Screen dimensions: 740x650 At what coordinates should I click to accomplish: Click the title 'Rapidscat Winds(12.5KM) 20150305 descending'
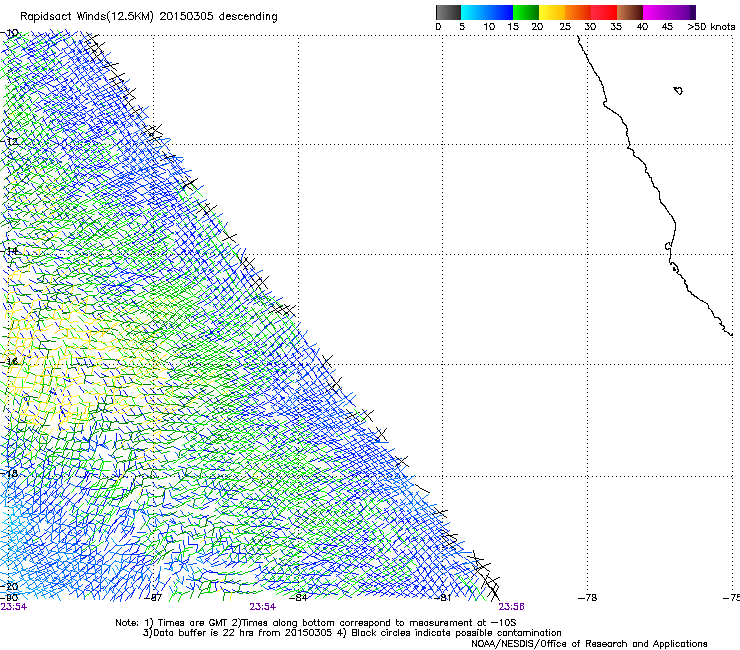click(149, 17)
